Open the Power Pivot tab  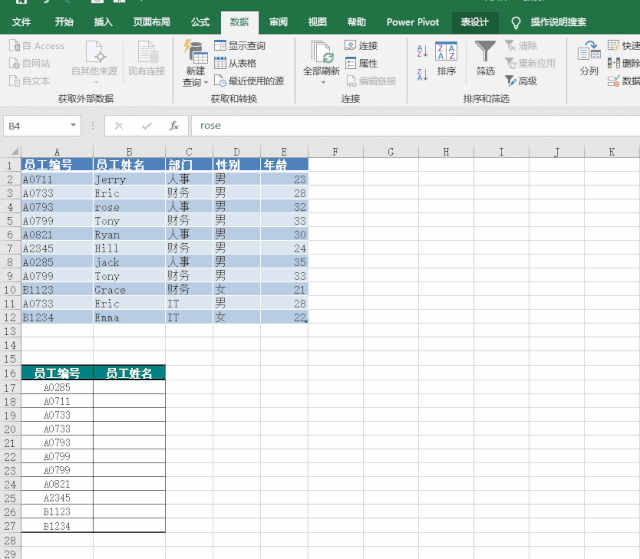413,22
